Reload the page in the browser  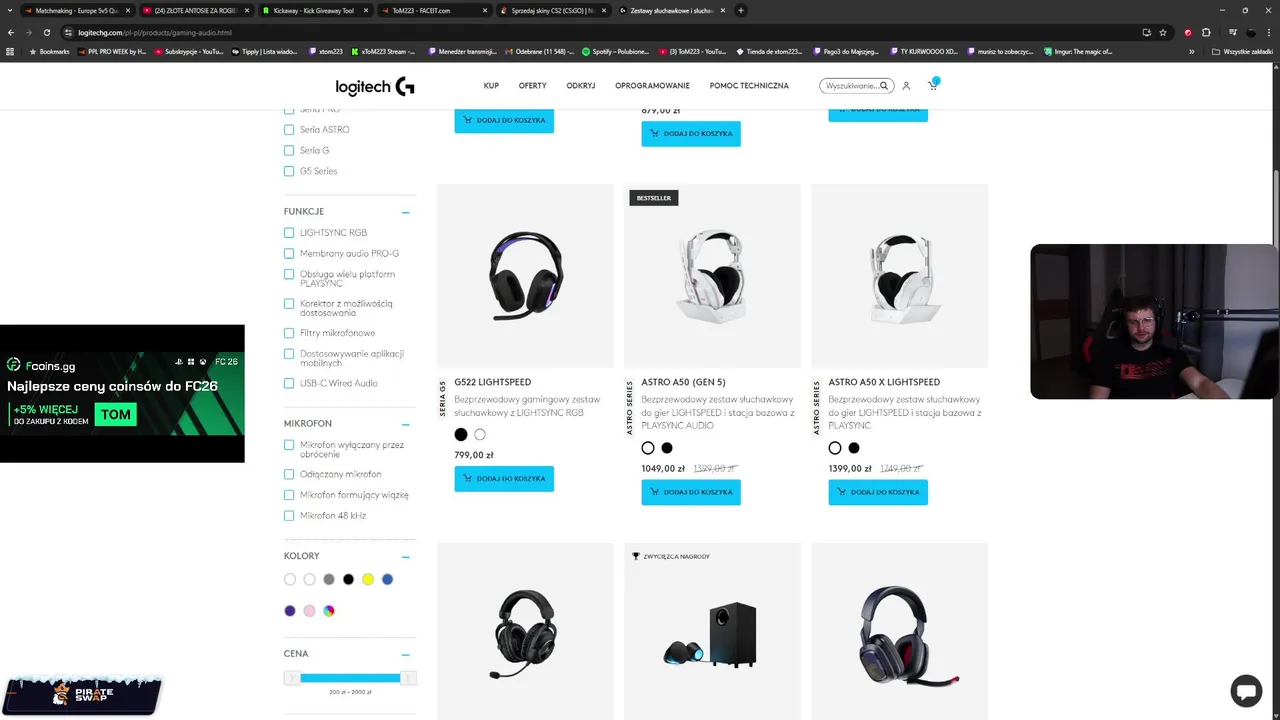coord(47,32)
